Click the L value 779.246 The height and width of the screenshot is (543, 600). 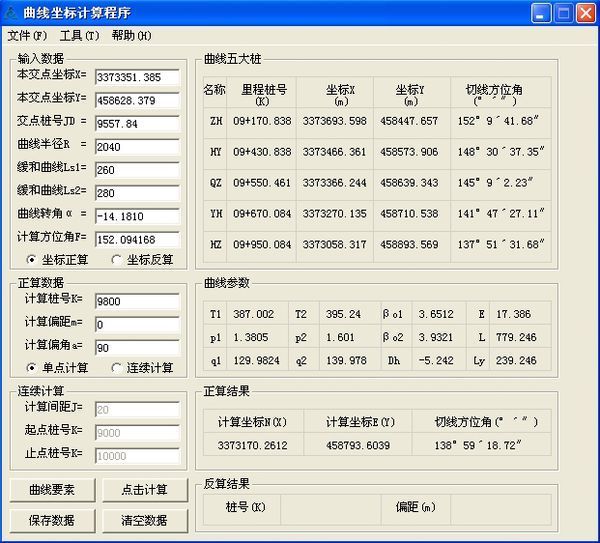[520, 337]
